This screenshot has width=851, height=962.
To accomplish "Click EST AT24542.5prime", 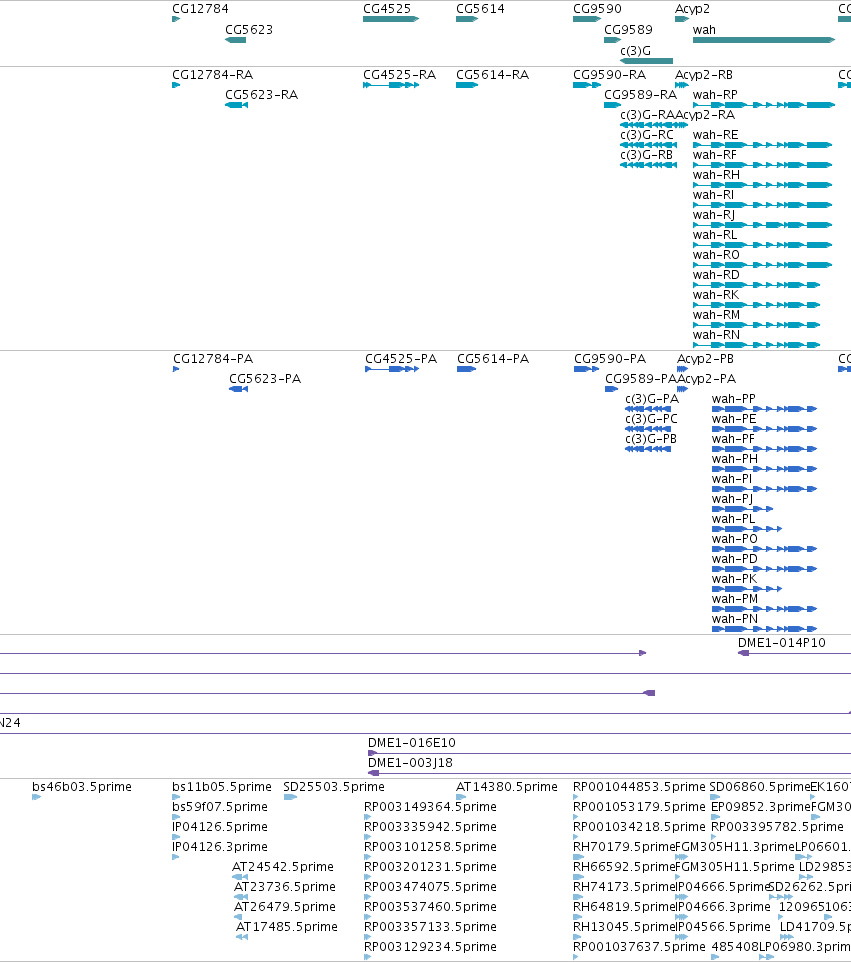I will pos(283,866).
